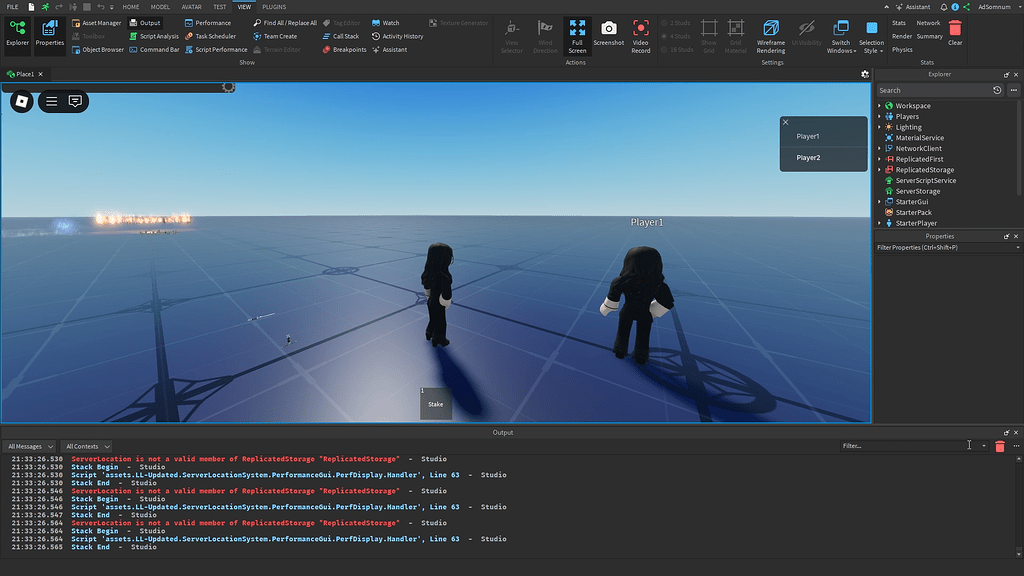Open the Assistant button in title bar
This screenshot has height=576, width=1024.
[x=913, y=7]
